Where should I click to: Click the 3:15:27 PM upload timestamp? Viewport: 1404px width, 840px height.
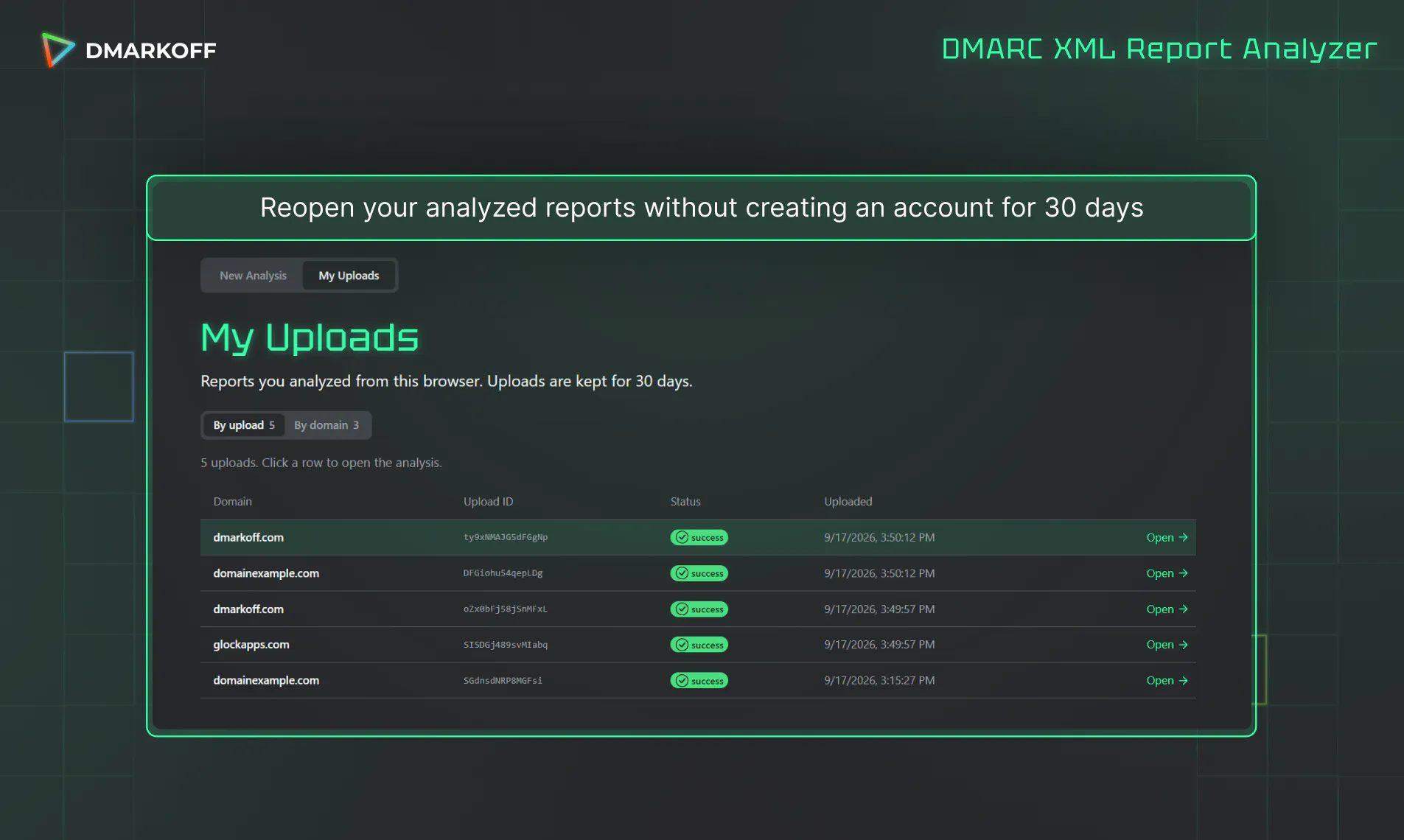tap(879, 681)
